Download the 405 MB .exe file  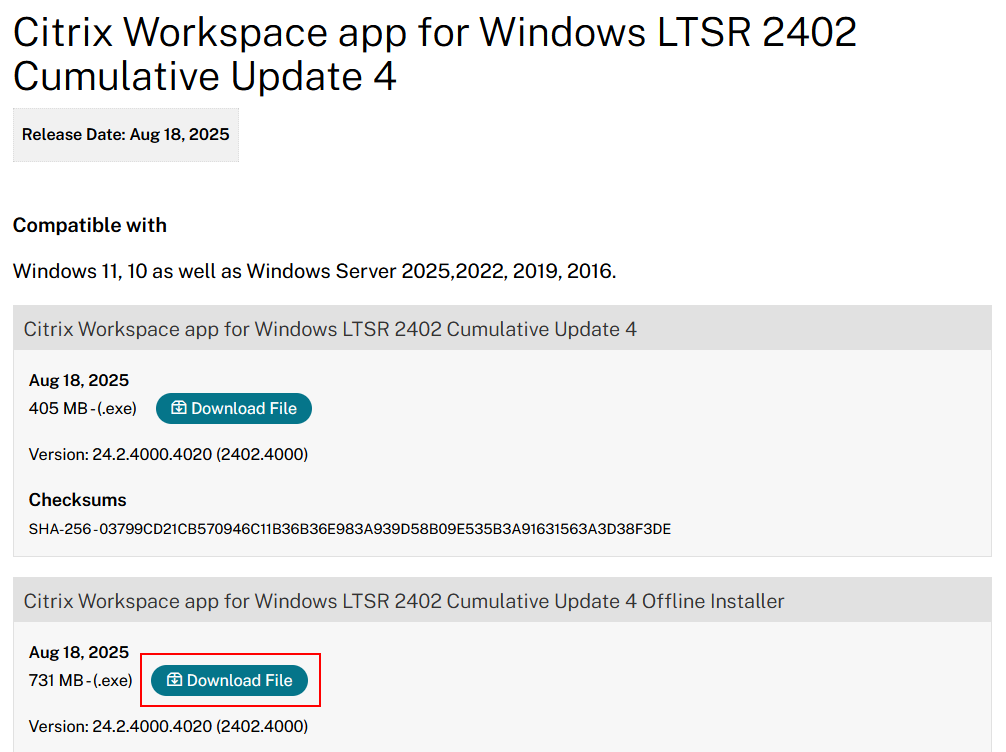233,408
